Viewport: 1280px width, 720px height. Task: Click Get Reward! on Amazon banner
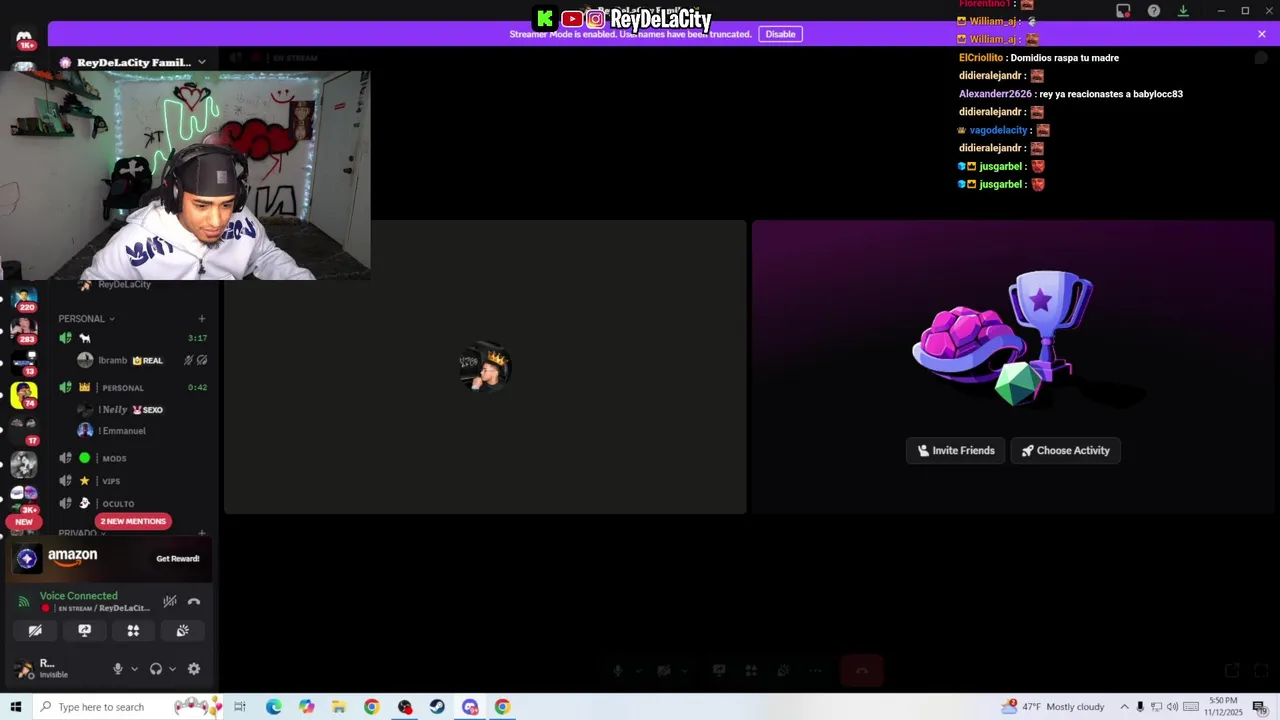pos(178,559)
